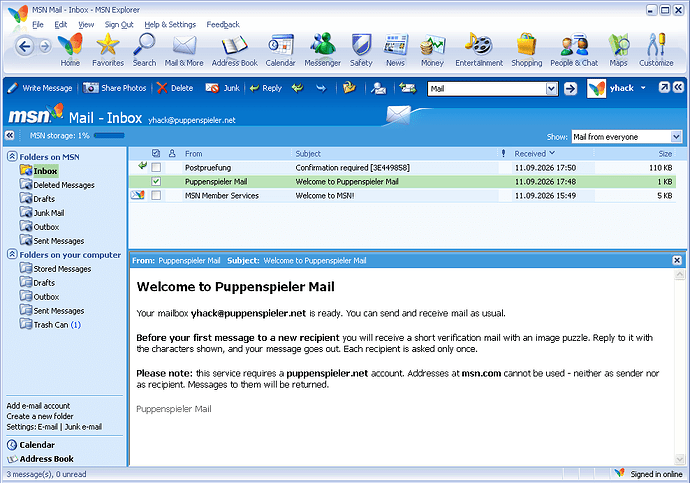Collapse the Folders on MSN section
Image resolution: width=690 pixels, height=483 pixels.
coord(12,157)
